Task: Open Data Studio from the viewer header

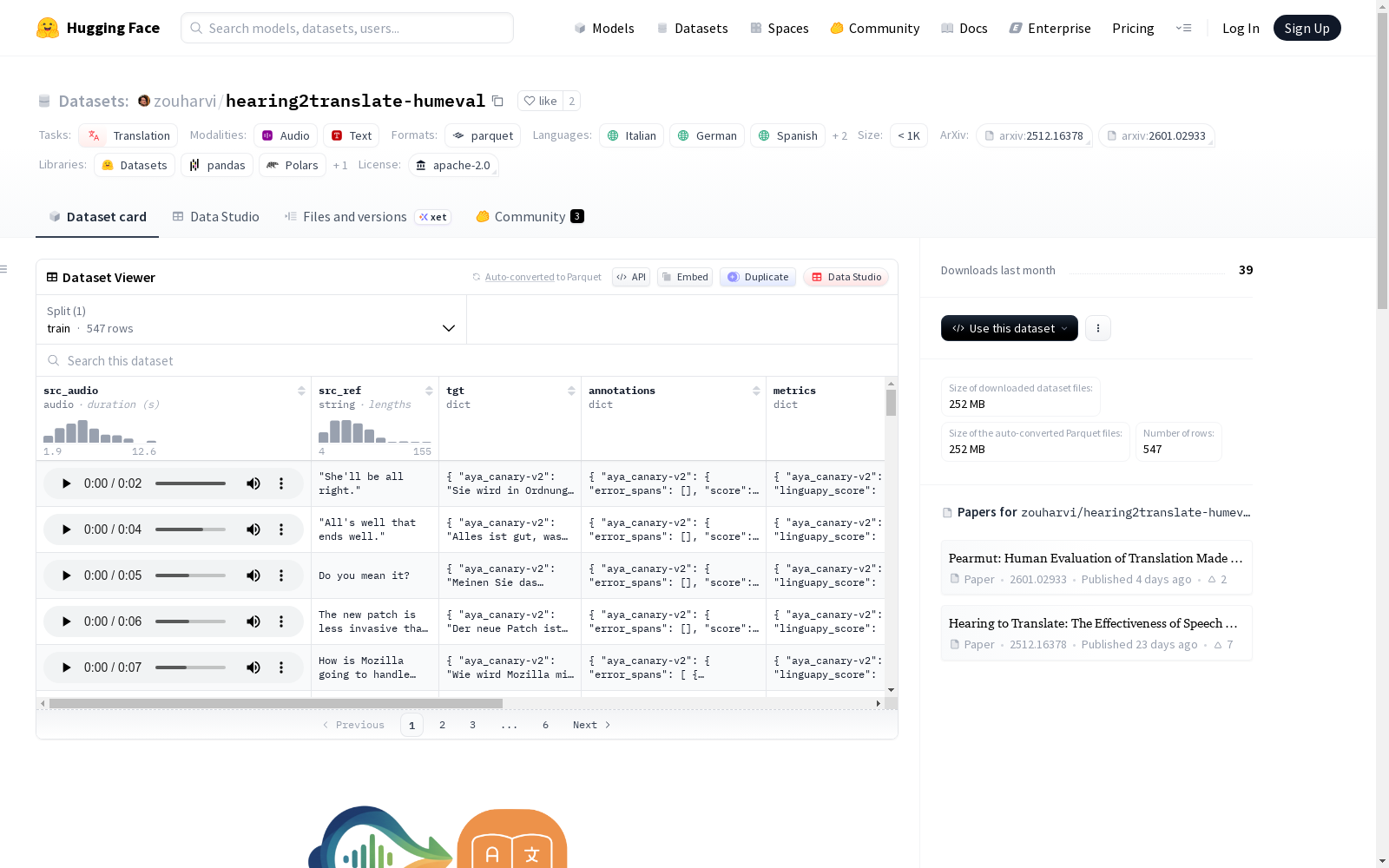Action: pos(846,277)
